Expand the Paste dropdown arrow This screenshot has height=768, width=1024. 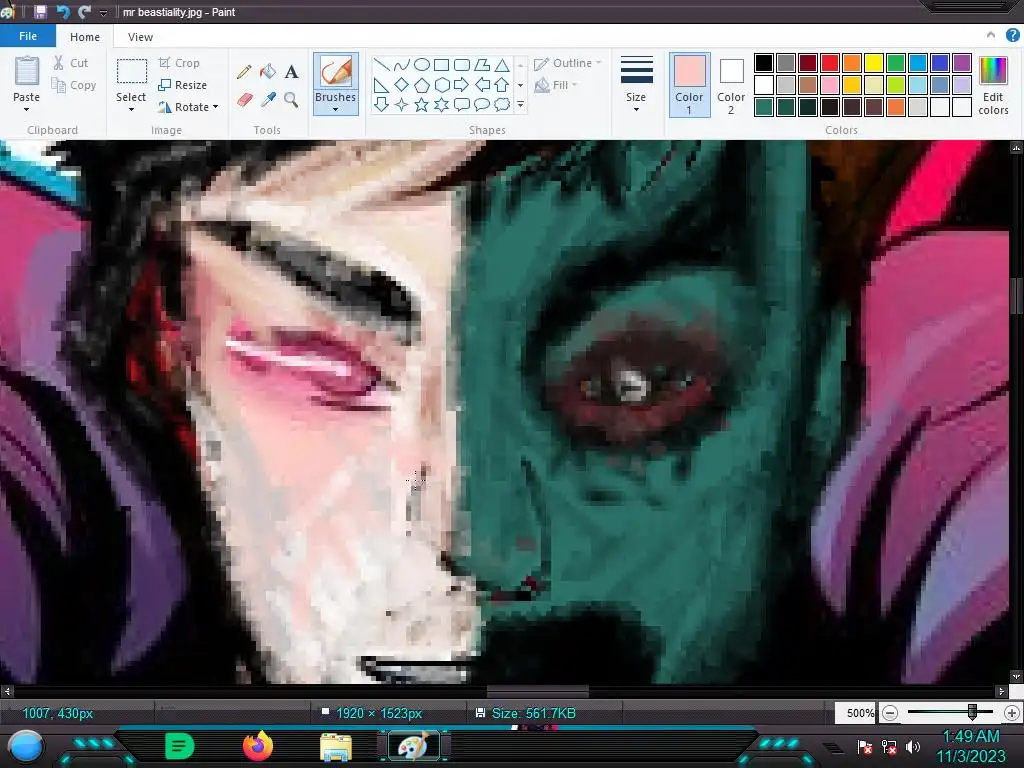tap(27, 110)
